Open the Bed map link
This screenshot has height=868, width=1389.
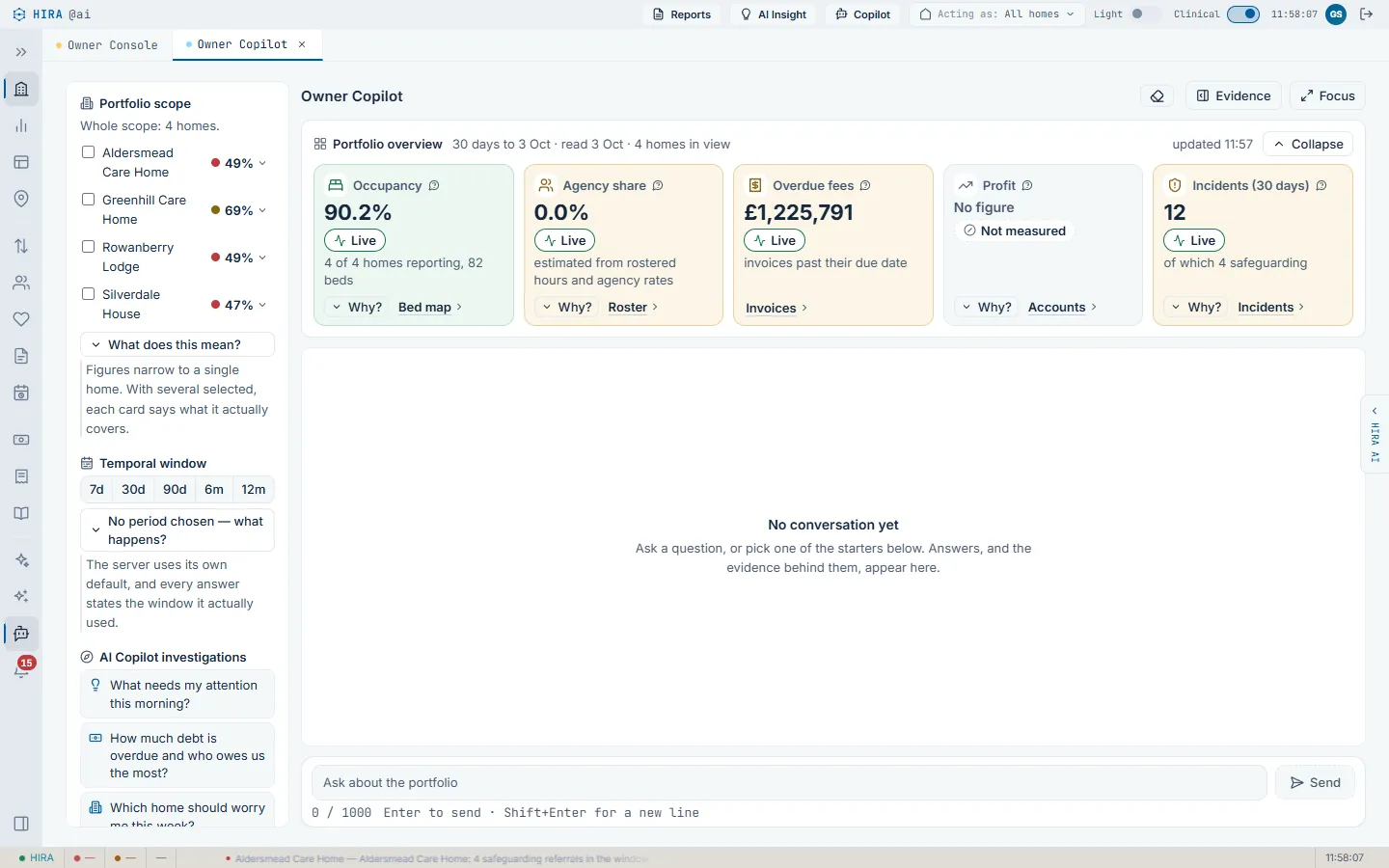point(430,308)
